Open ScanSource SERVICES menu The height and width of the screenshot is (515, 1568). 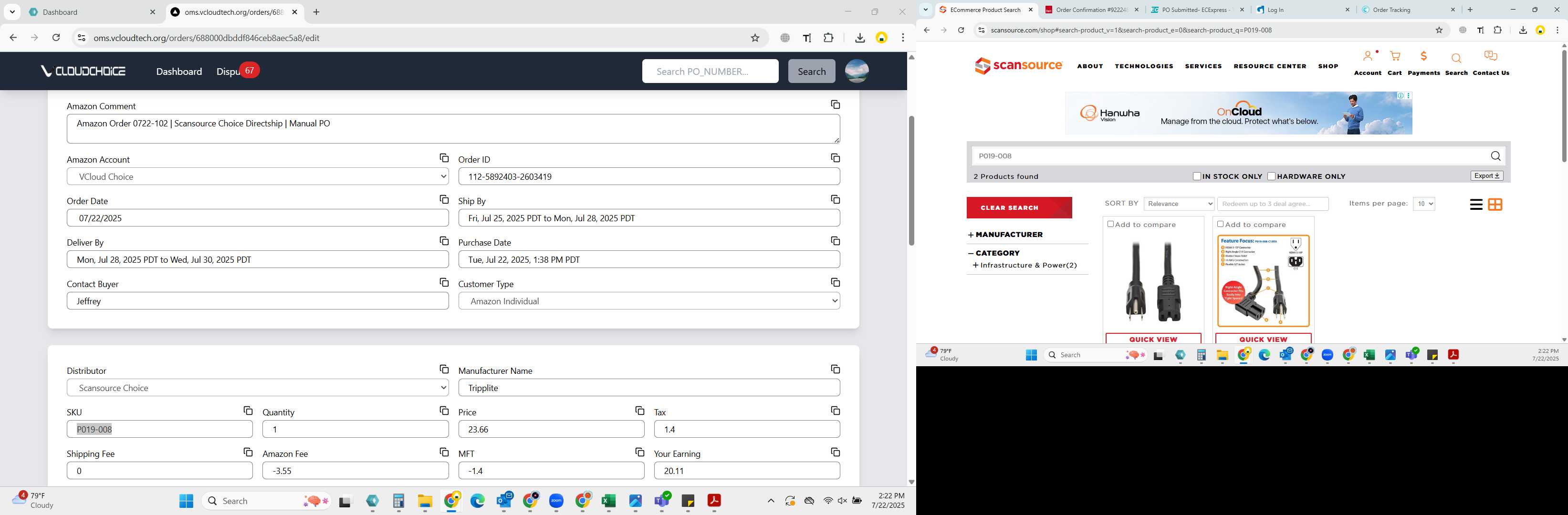(1203, 66)
